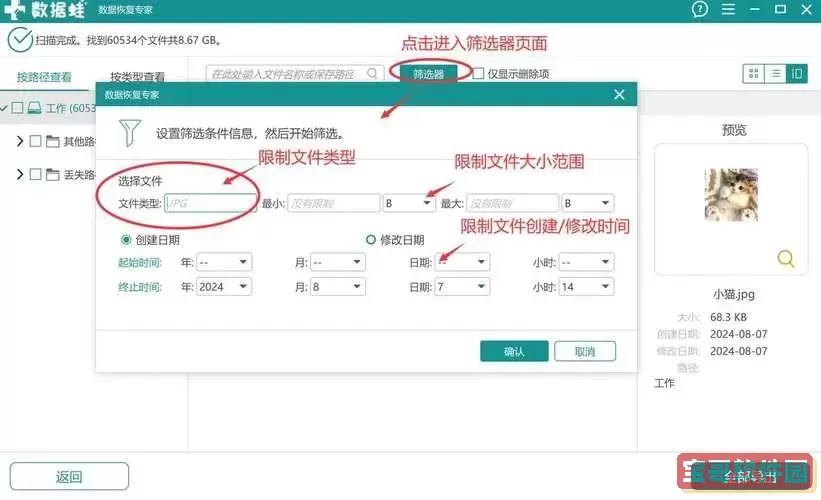Expand the 其他路径 tree node
Image resolution: width=821 pixels, height=500 pixels.
click(x=20, y=141)
